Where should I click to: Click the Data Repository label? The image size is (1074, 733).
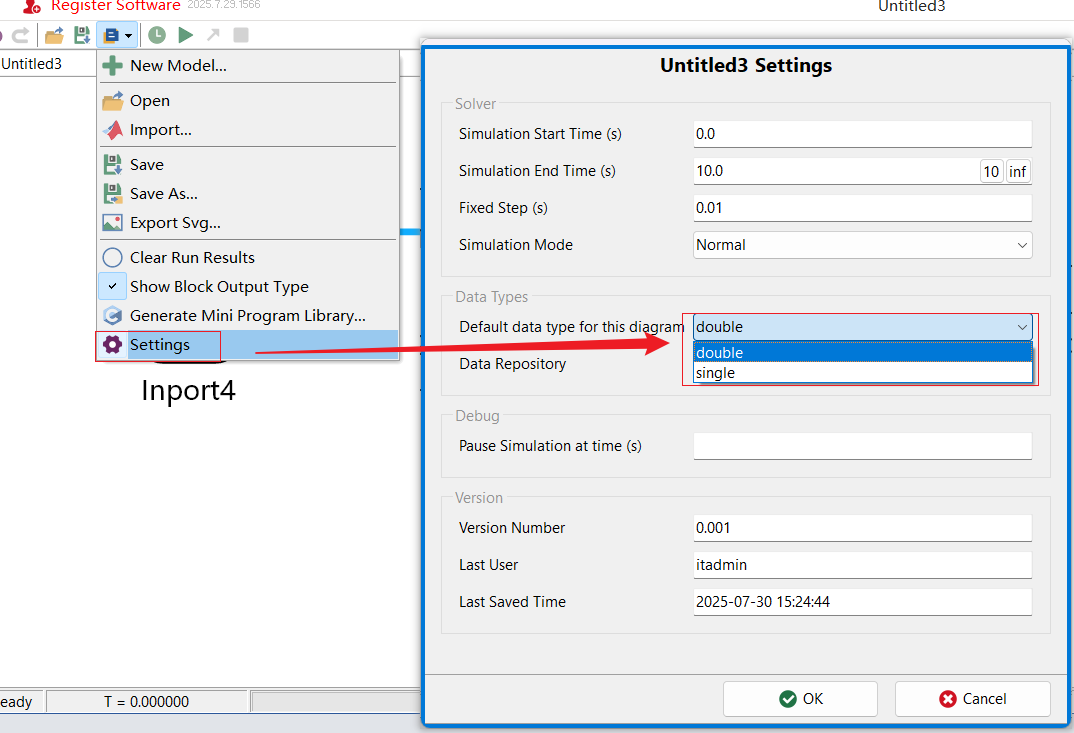click(x=512, y=364)
